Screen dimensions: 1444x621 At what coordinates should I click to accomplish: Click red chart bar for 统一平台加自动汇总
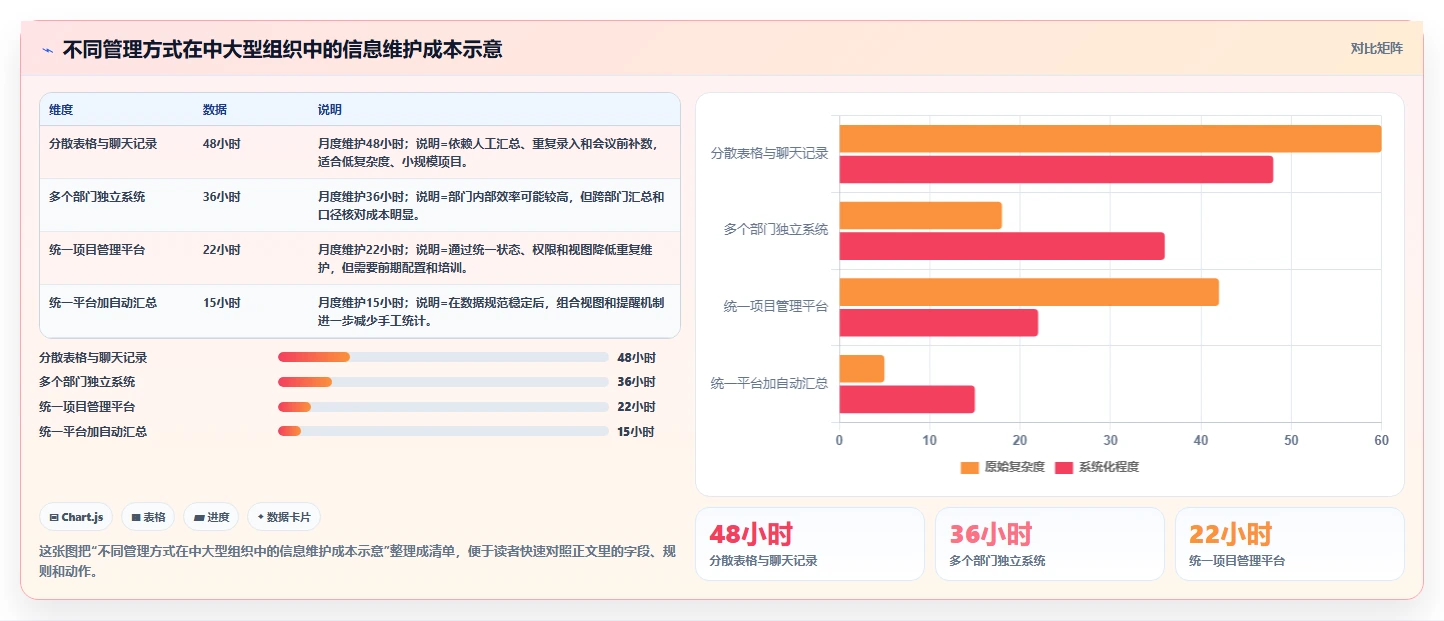[x=907, y=399]
